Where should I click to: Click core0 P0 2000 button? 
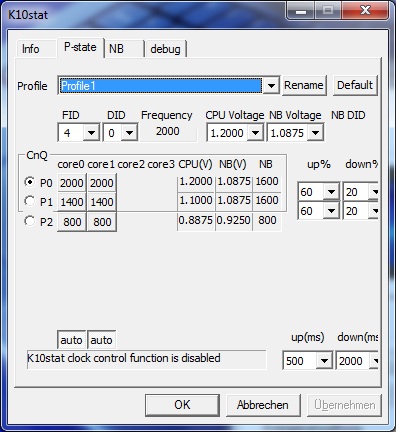(x=72, y=183)
